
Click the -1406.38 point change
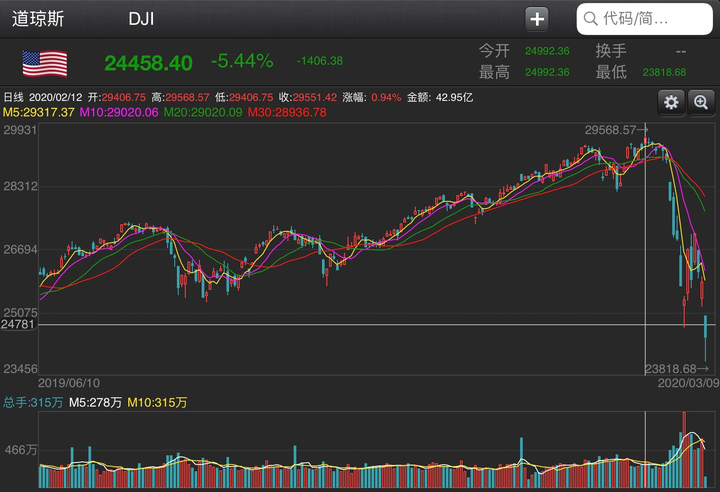click(320, 61)
